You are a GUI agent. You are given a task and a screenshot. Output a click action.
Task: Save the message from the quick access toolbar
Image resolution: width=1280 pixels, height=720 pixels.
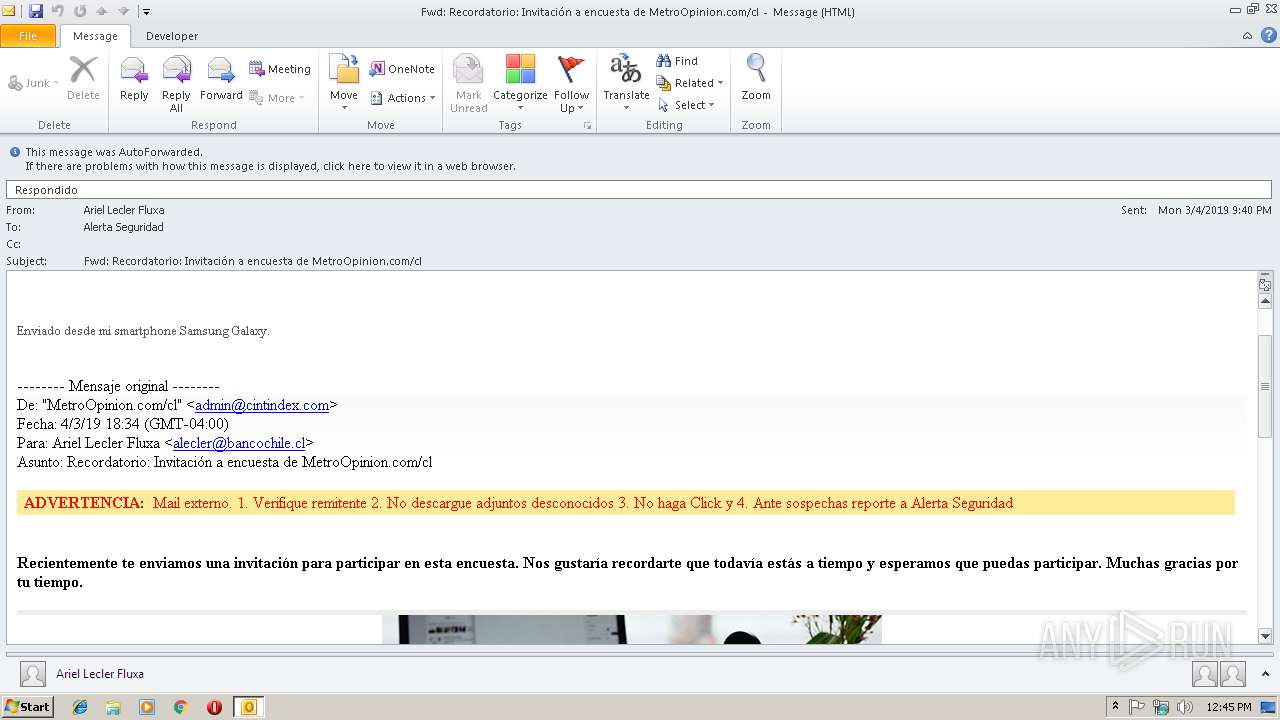coord(36,11)
